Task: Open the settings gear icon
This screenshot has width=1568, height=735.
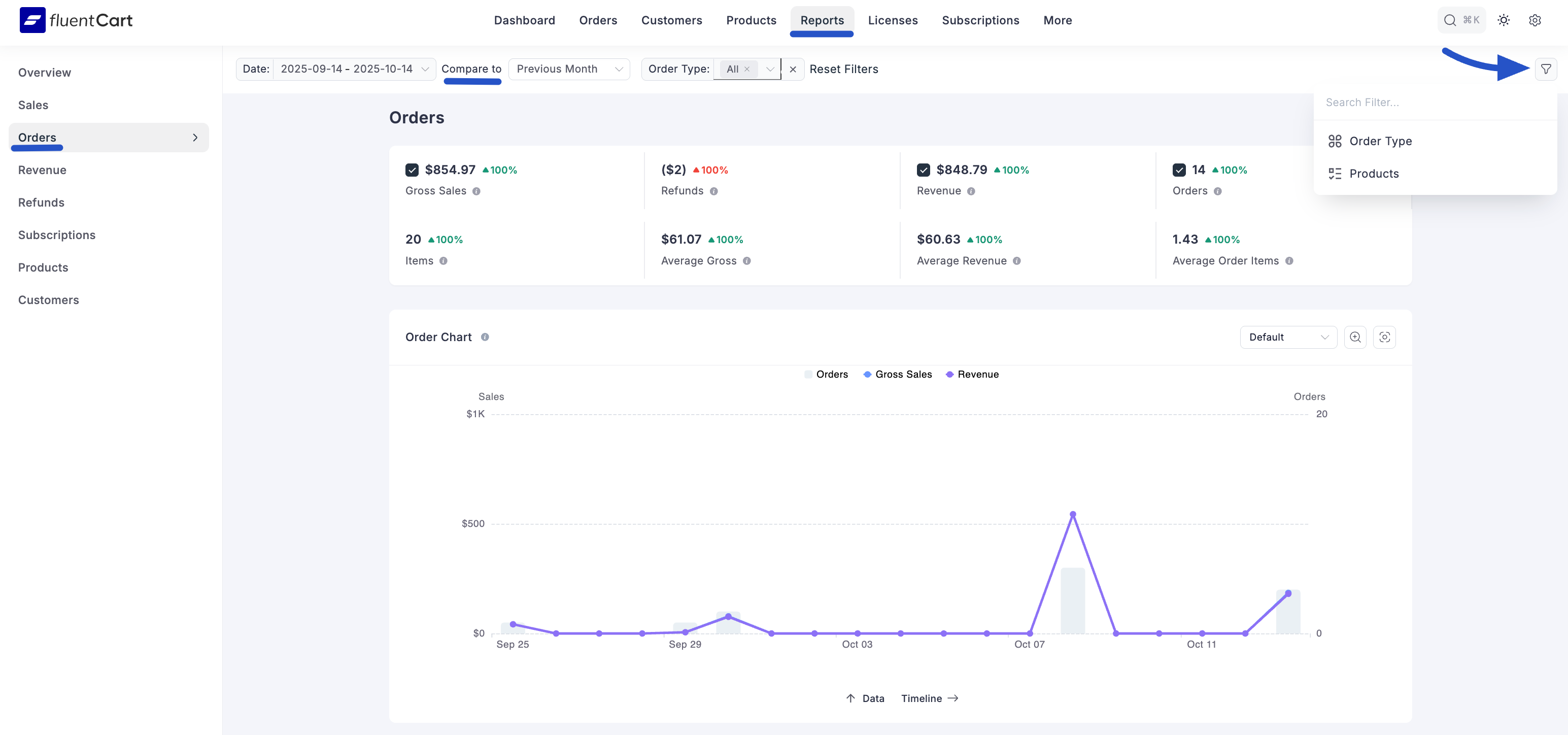Action: point(1535,20)
